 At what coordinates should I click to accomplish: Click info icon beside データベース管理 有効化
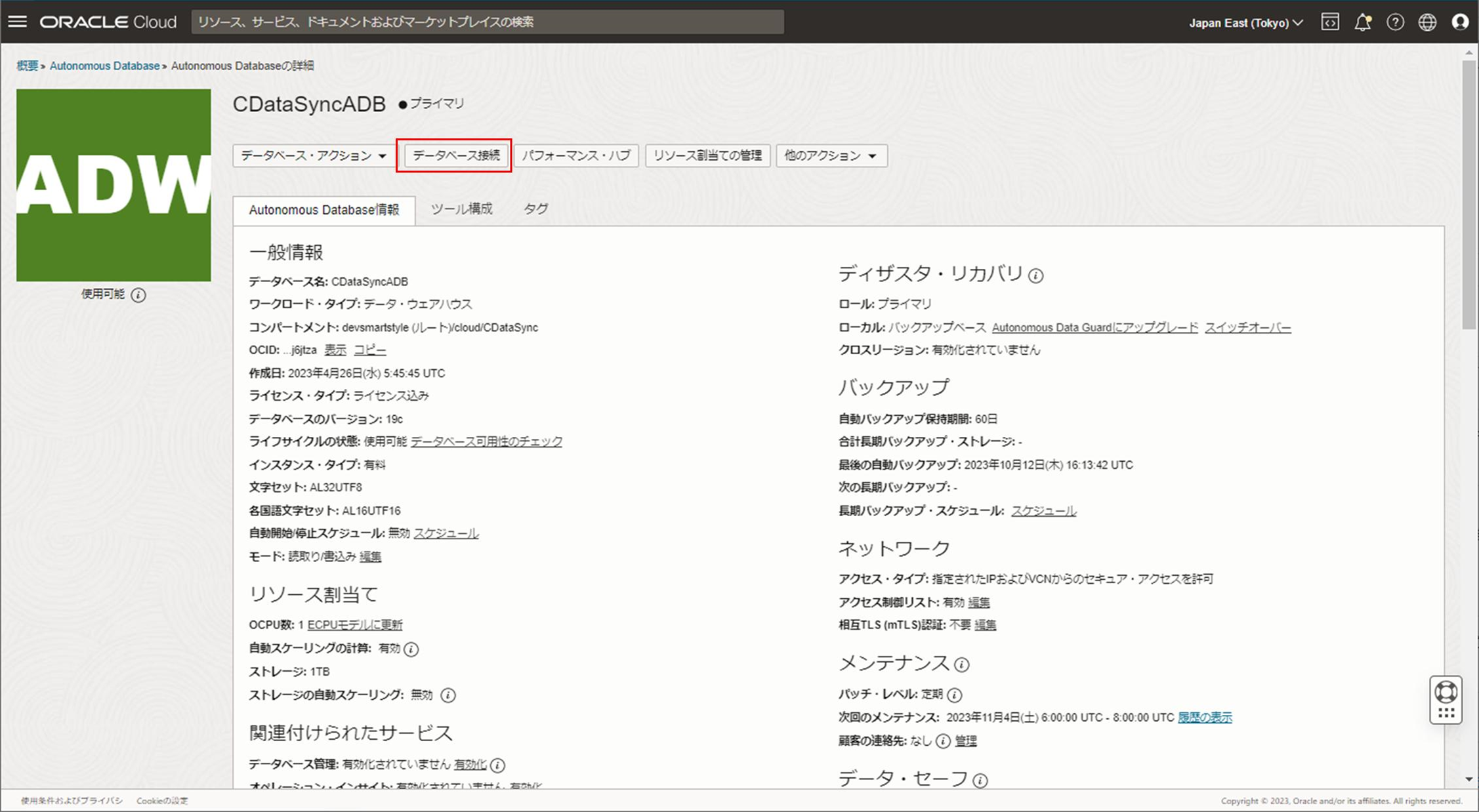(x=497, y=765)
